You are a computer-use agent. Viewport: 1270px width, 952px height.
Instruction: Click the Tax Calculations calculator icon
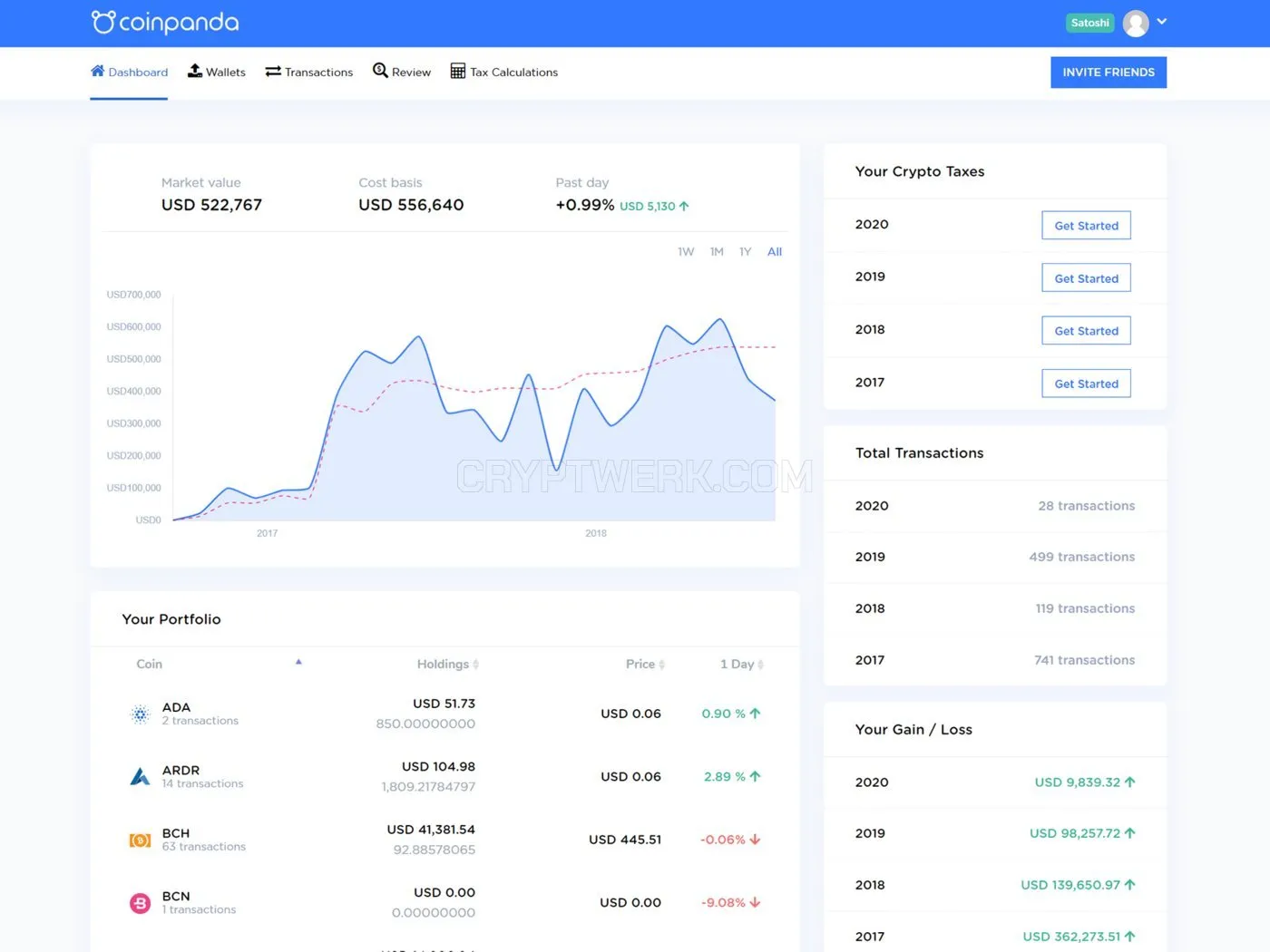coord(458,71)
